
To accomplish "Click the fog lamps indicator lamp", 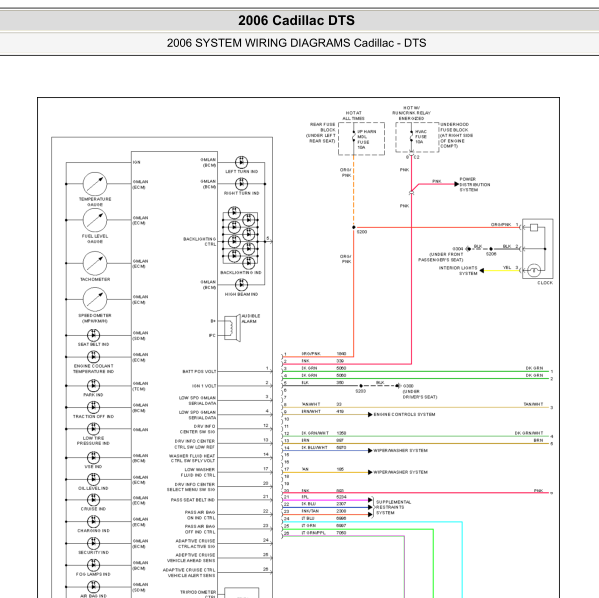I will 93,565.
